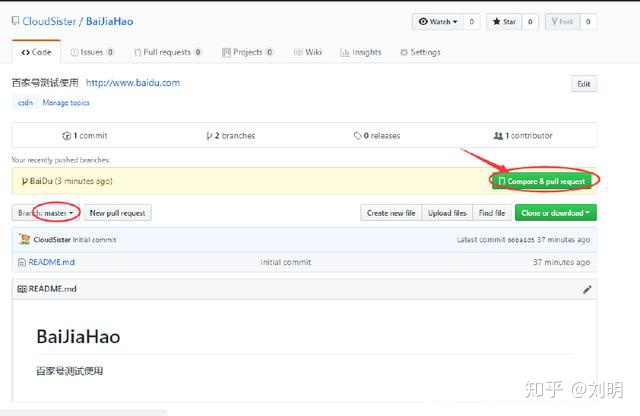Switch to the Code tab

tap(36, 52)
